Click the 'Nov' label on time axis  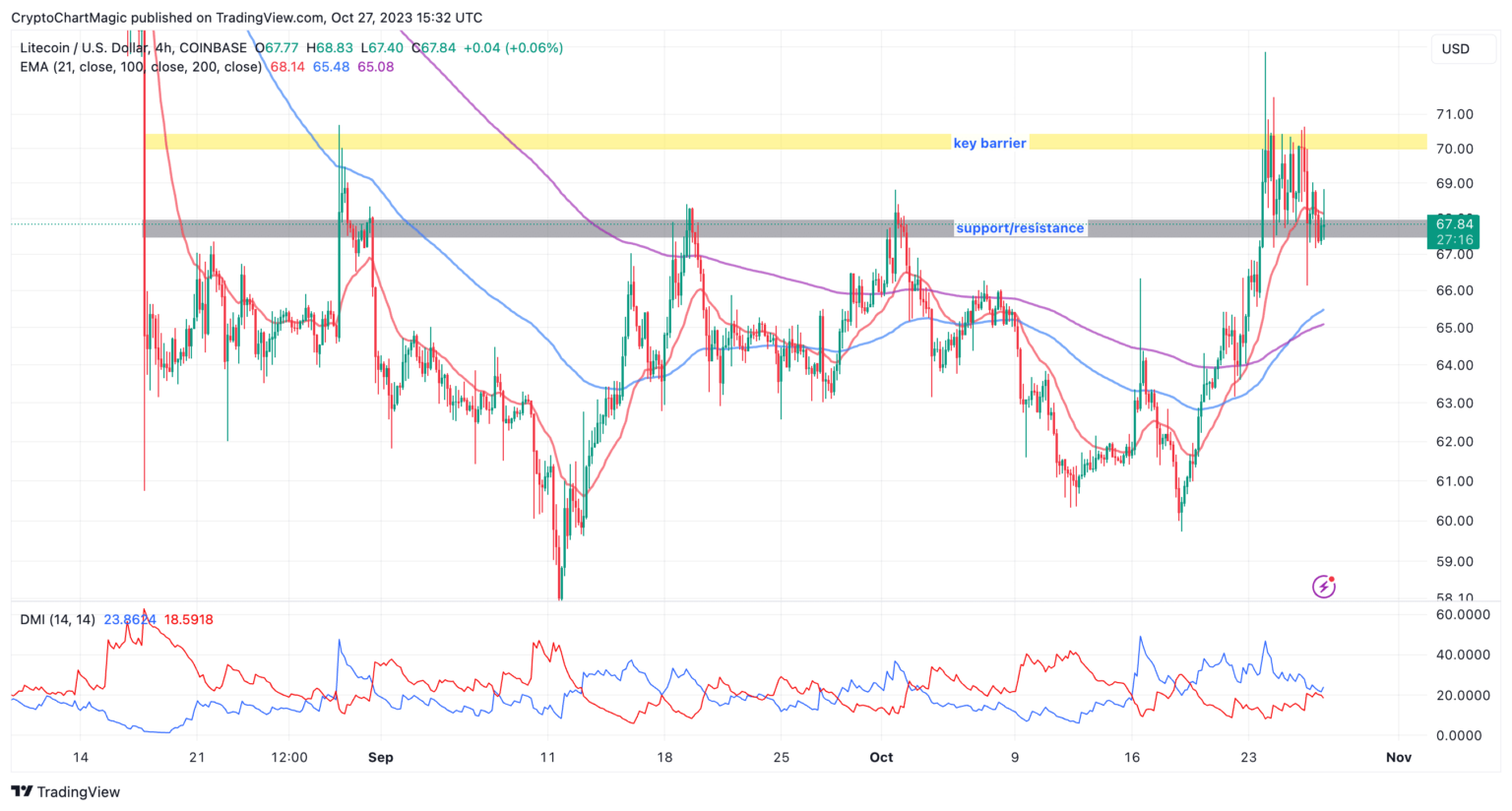point(1398,757)
